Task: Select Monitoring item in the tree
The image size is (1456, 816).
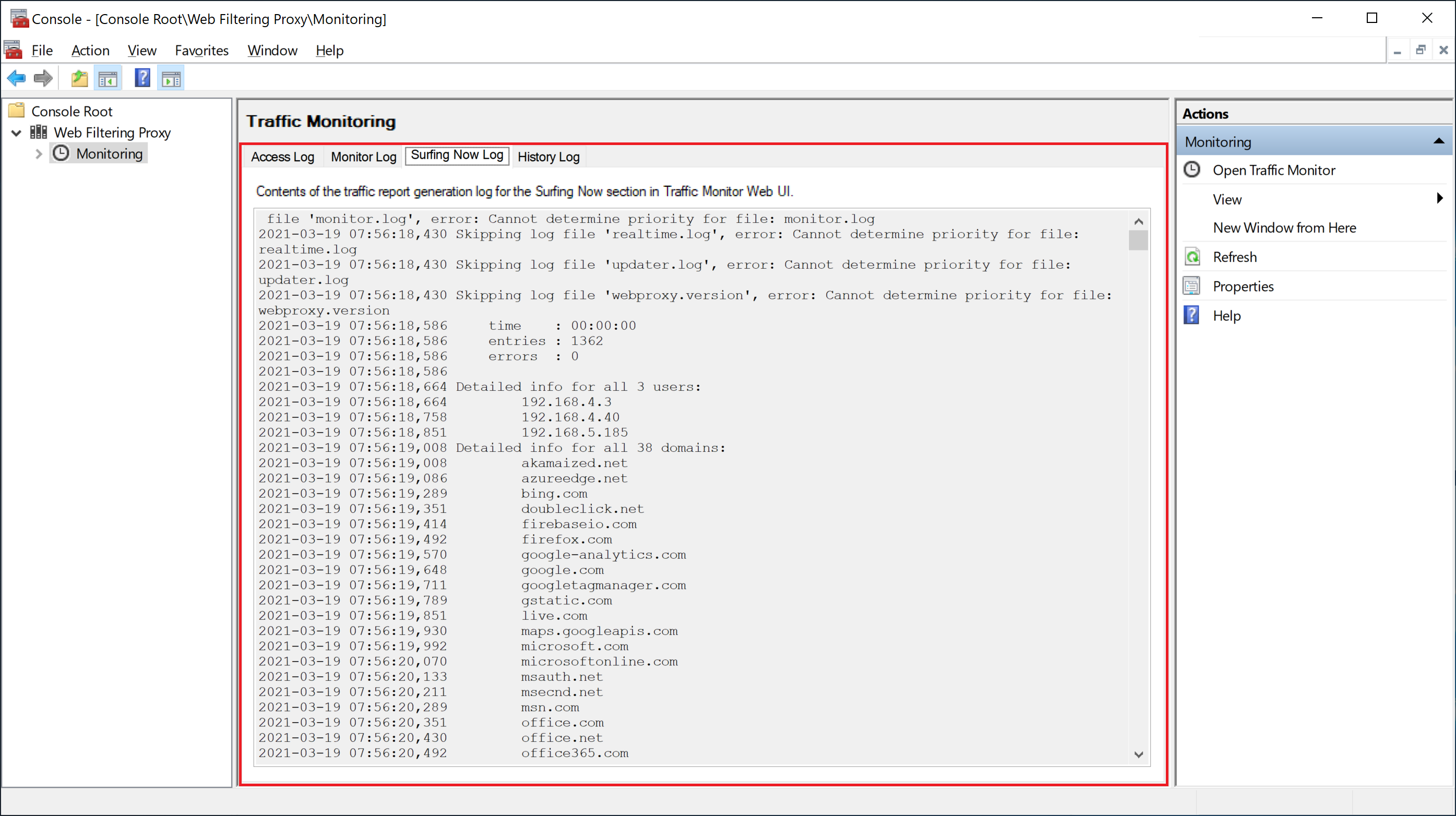Action: click(109, 154)
